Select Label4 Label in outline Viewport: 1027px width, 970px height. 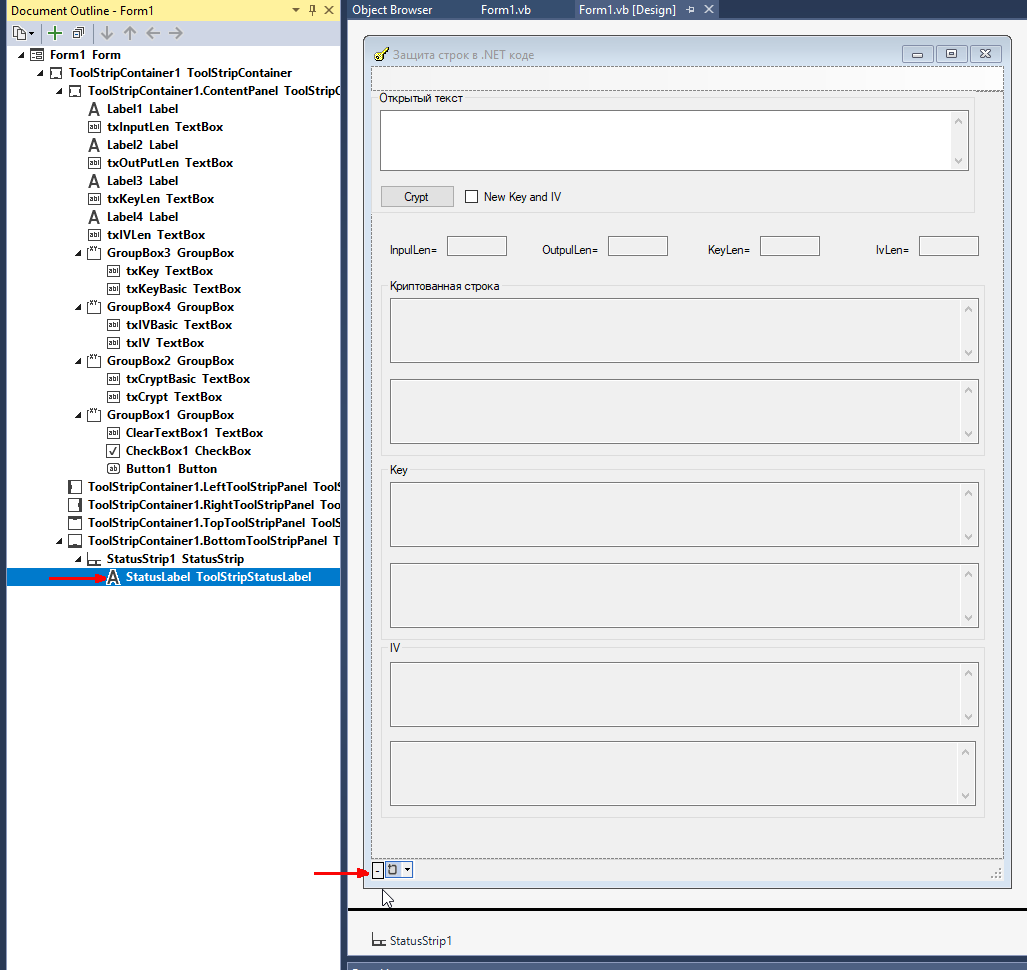[142, 217]
